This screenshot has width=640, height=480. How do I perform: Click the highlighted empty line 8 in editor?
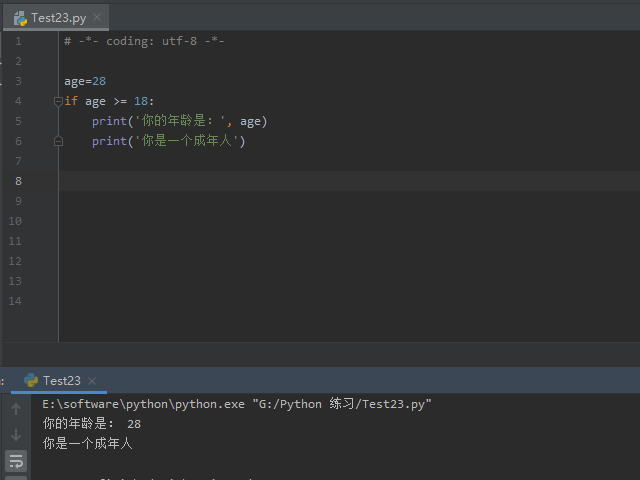point(349,181)
